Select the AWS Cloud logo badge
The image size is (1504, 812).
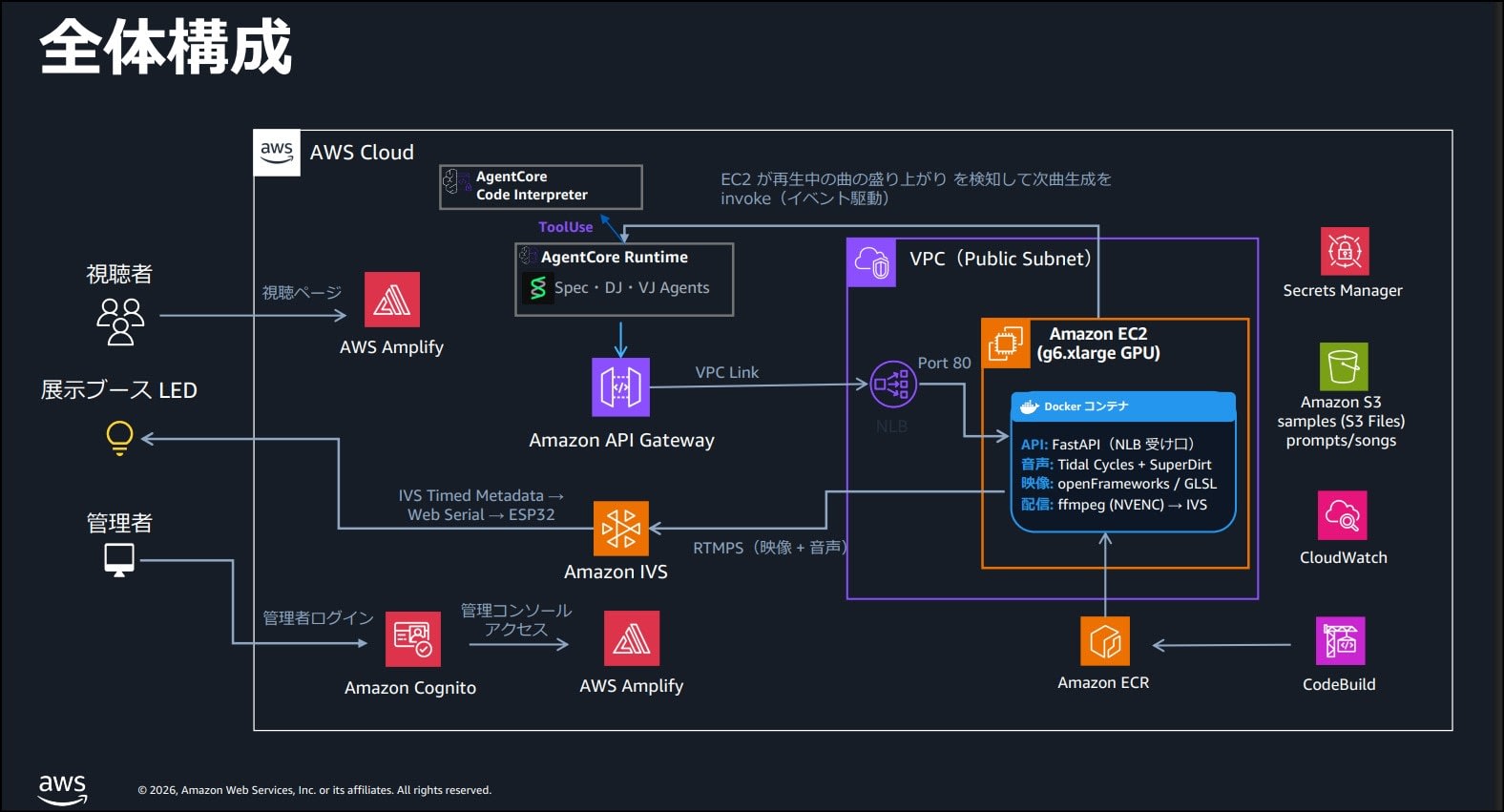point(277,153)
